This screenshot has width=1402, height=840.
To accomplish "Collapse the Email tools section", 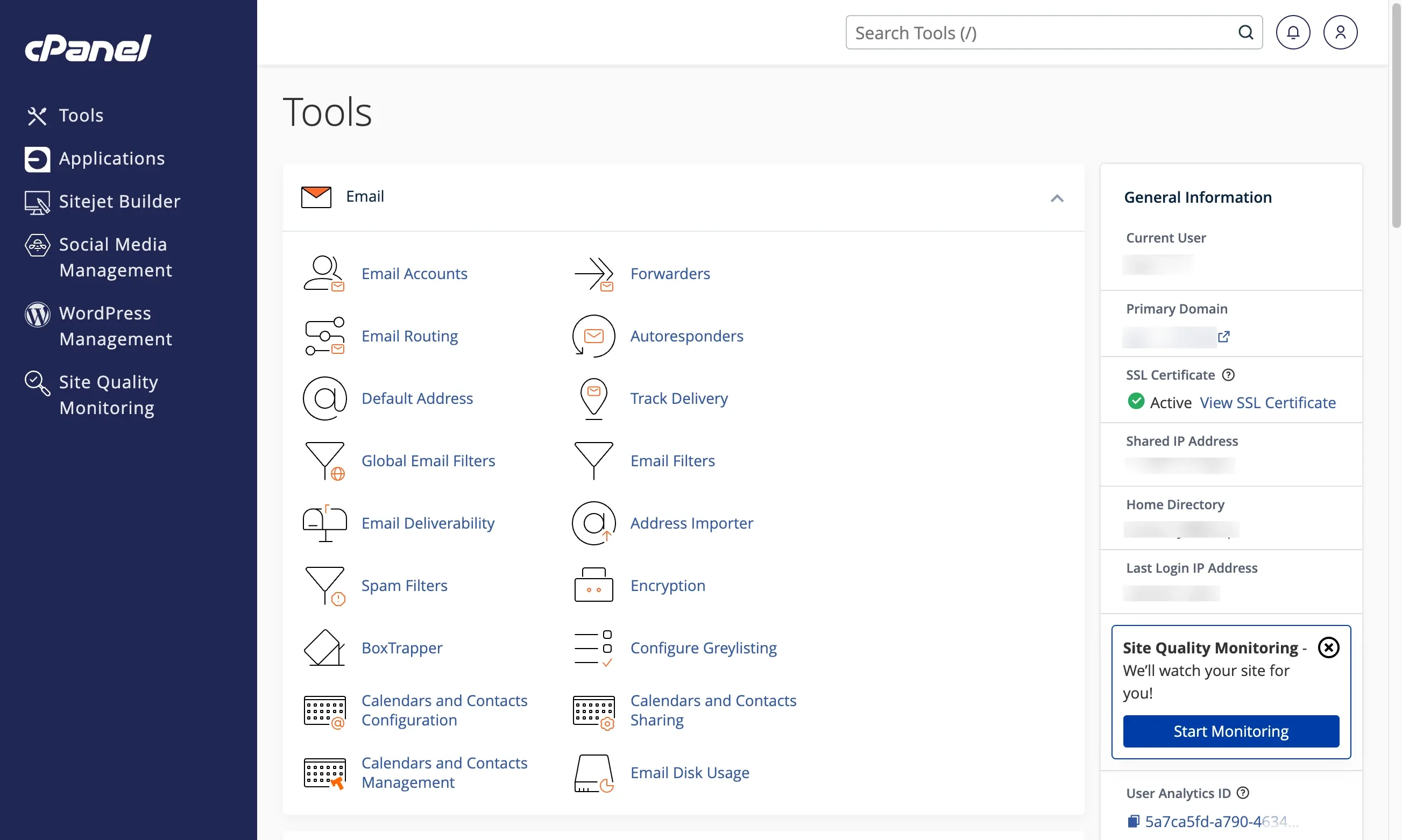I will tap(1058, 198).
